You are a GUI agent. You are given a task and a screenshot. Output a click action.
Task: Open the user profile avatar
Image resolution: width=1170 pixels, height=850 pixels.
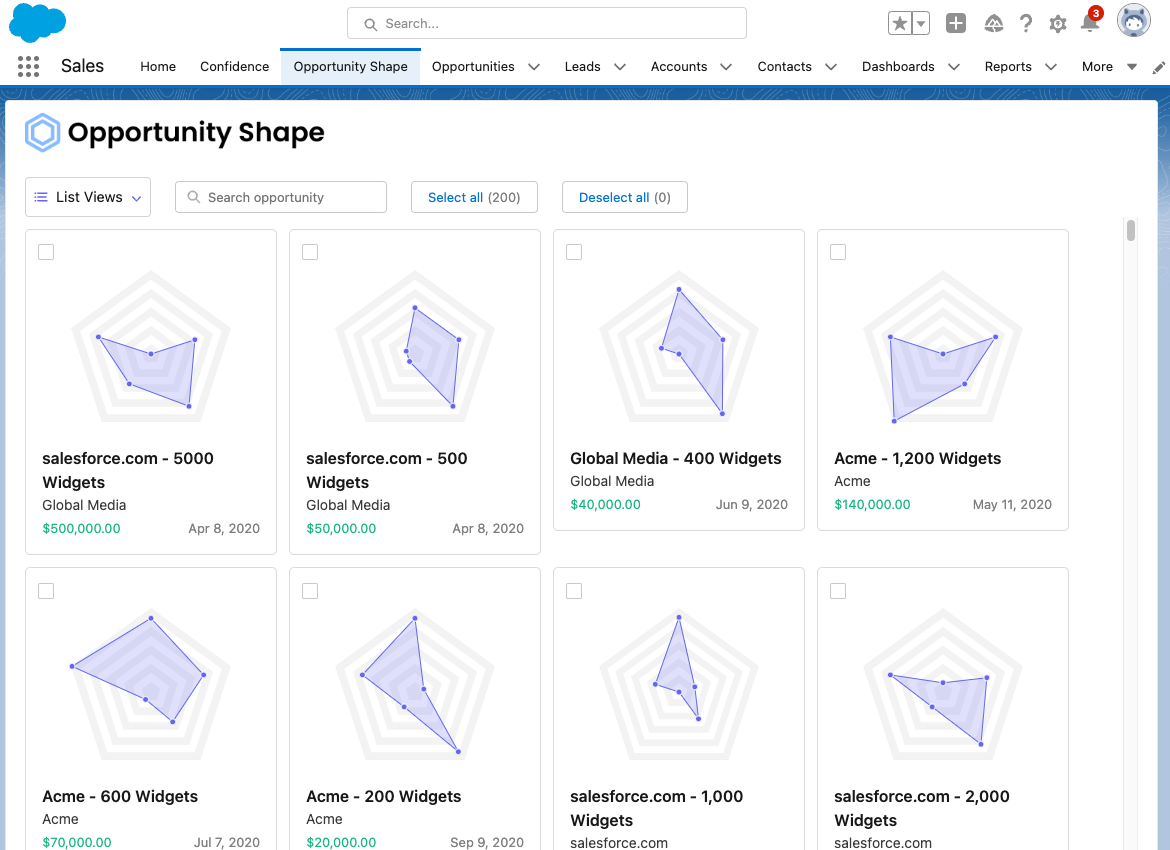pos(1134,22)
